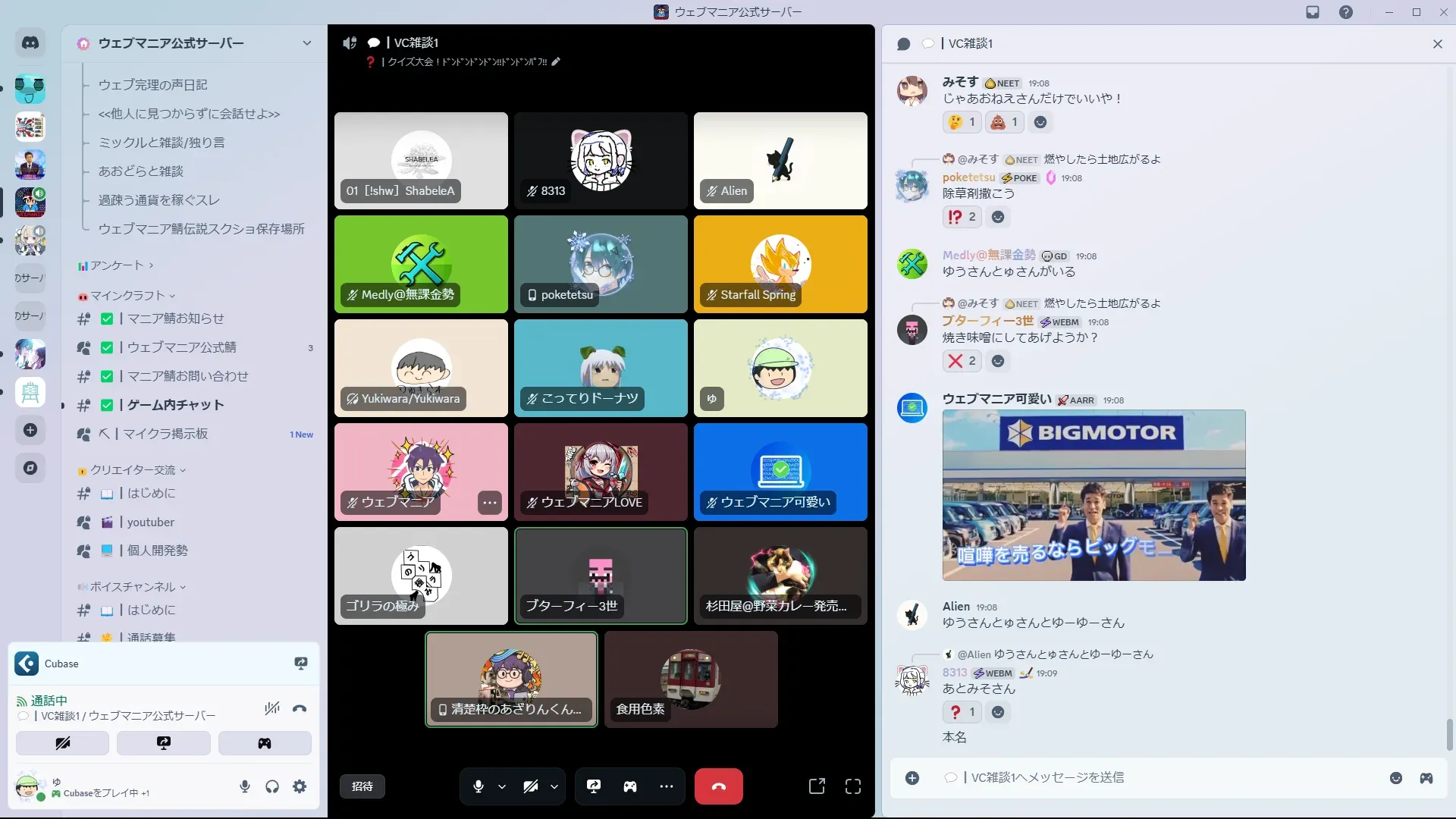Click the red disconnect call button
Image resolution: width=1456 pixels, height=819 pixels.
[718, 786]
